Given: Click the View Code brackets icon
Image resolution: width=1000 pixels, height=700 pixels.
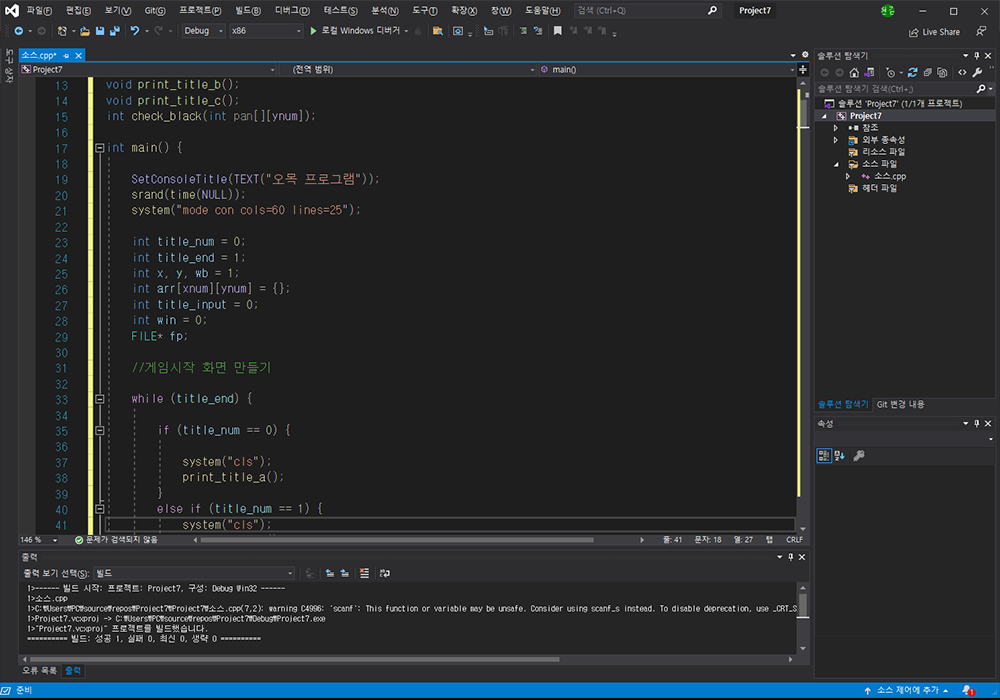Looking at the screenshot, I should [x=962, y=73].
